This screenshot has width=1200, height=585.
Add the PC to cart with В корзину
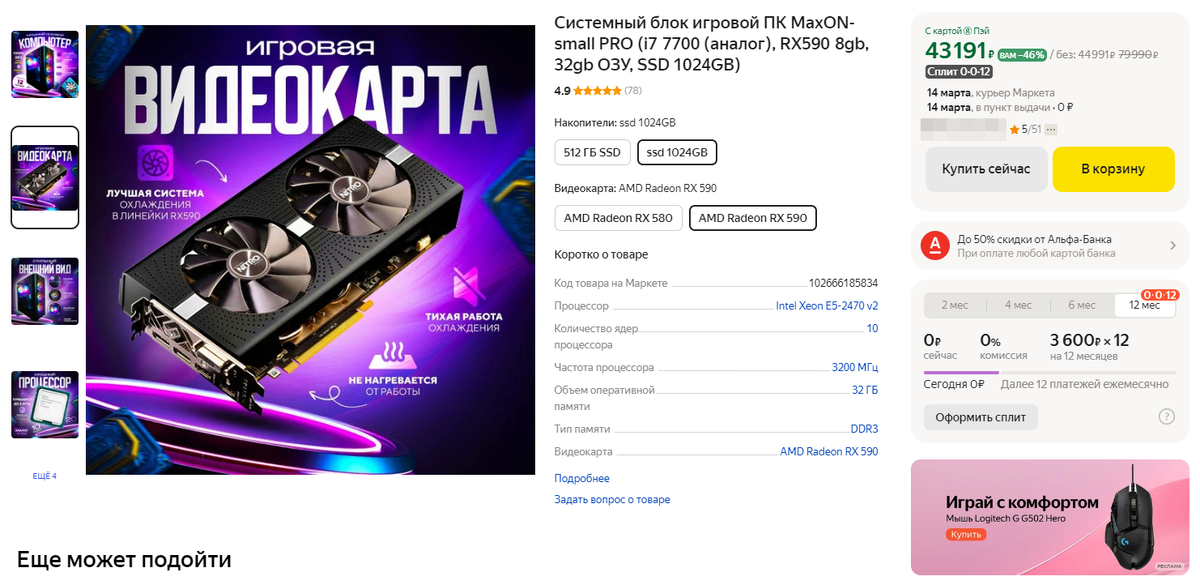click(x=1113, y=169)
